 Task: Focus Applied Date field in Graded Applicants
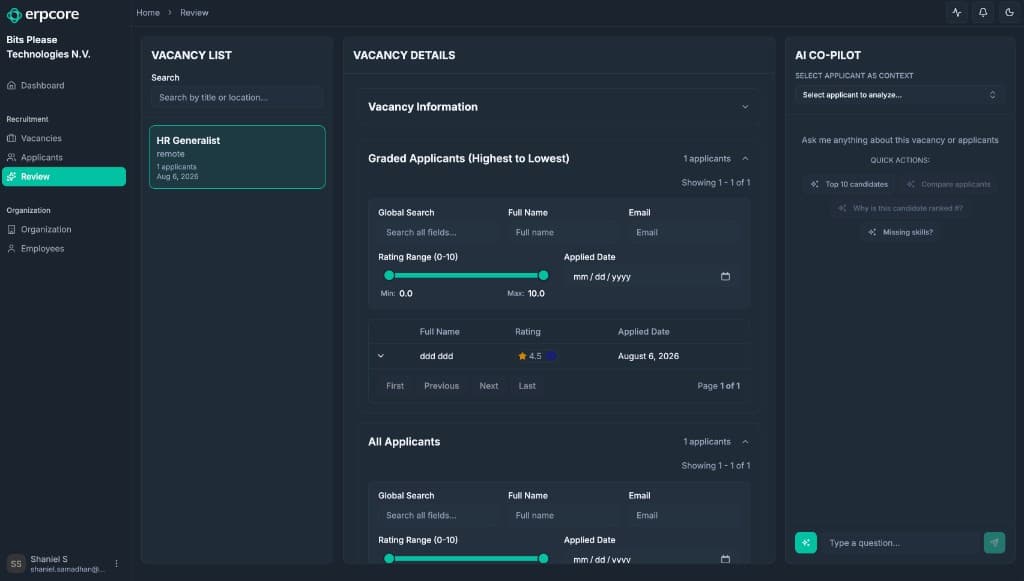click(x=652, y=277)
